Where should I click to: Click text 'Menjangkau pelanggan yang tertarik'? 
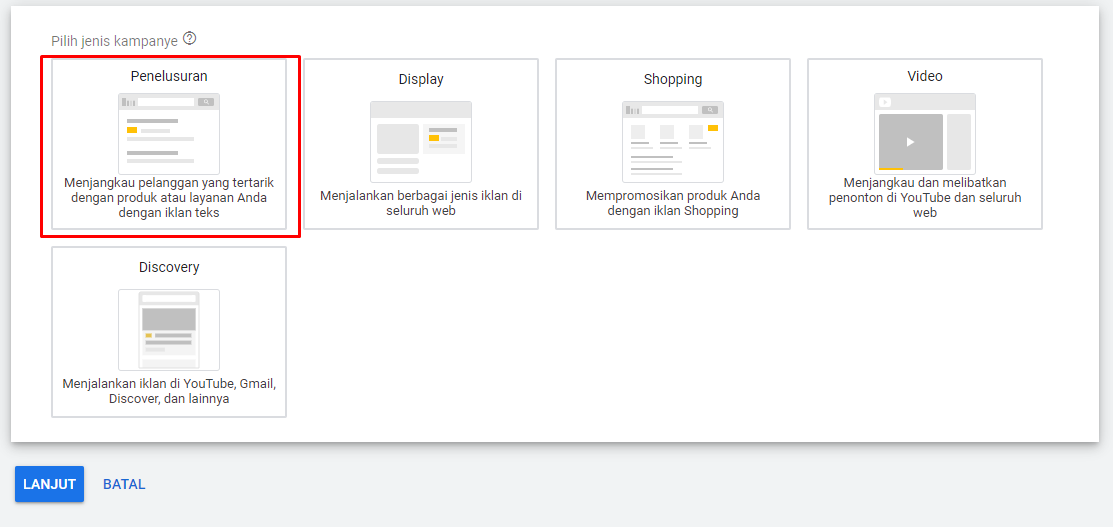tap(169, 183)
